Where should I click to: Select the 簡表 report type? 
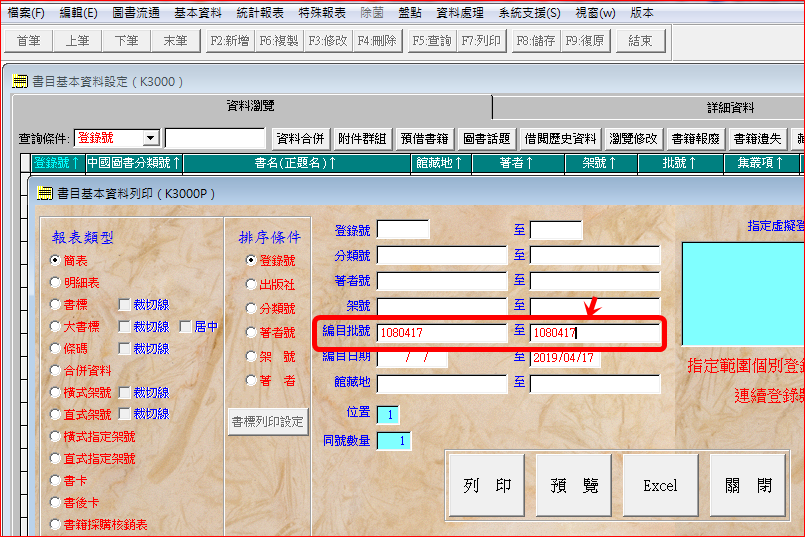[x=55, y=260]
